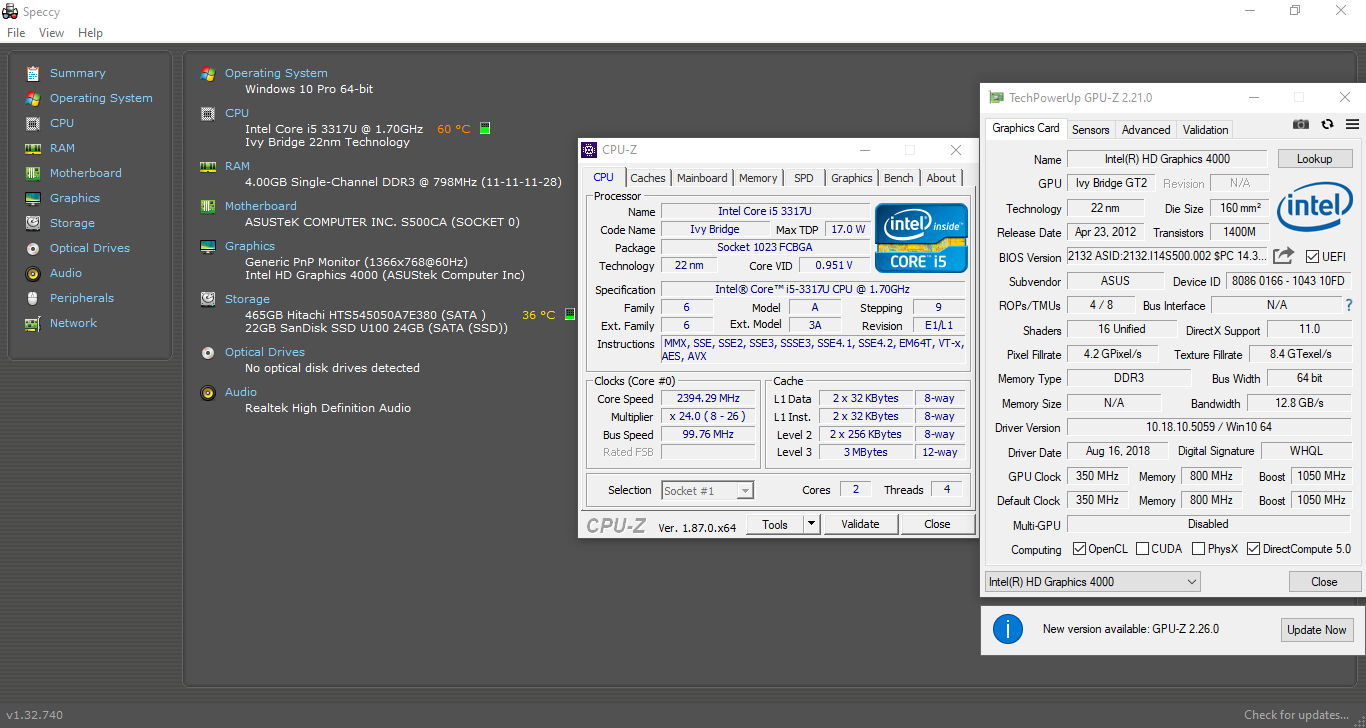The width and height of the screenshot is (1366, 728).
Task: Open the Socket #1 selection dropdown
Action: pos(707,490)
